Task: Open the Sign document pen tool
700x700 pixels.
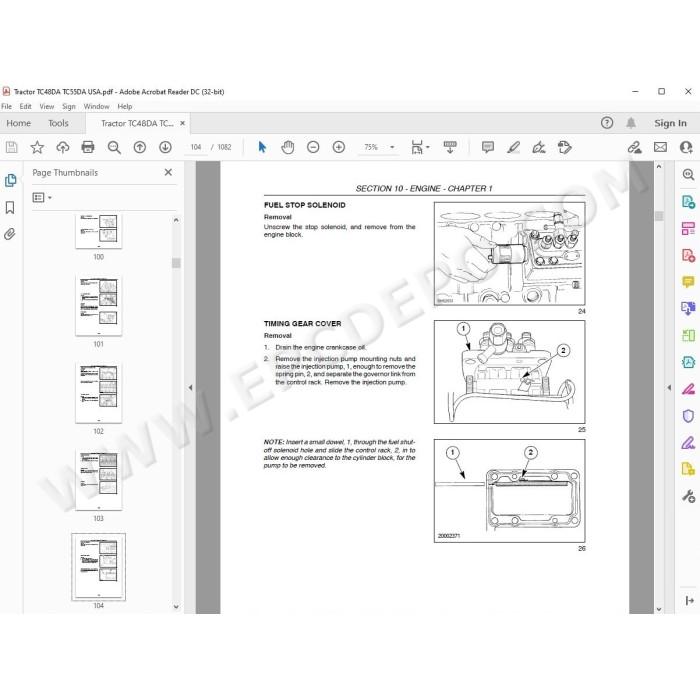Action: click(539, 147)
